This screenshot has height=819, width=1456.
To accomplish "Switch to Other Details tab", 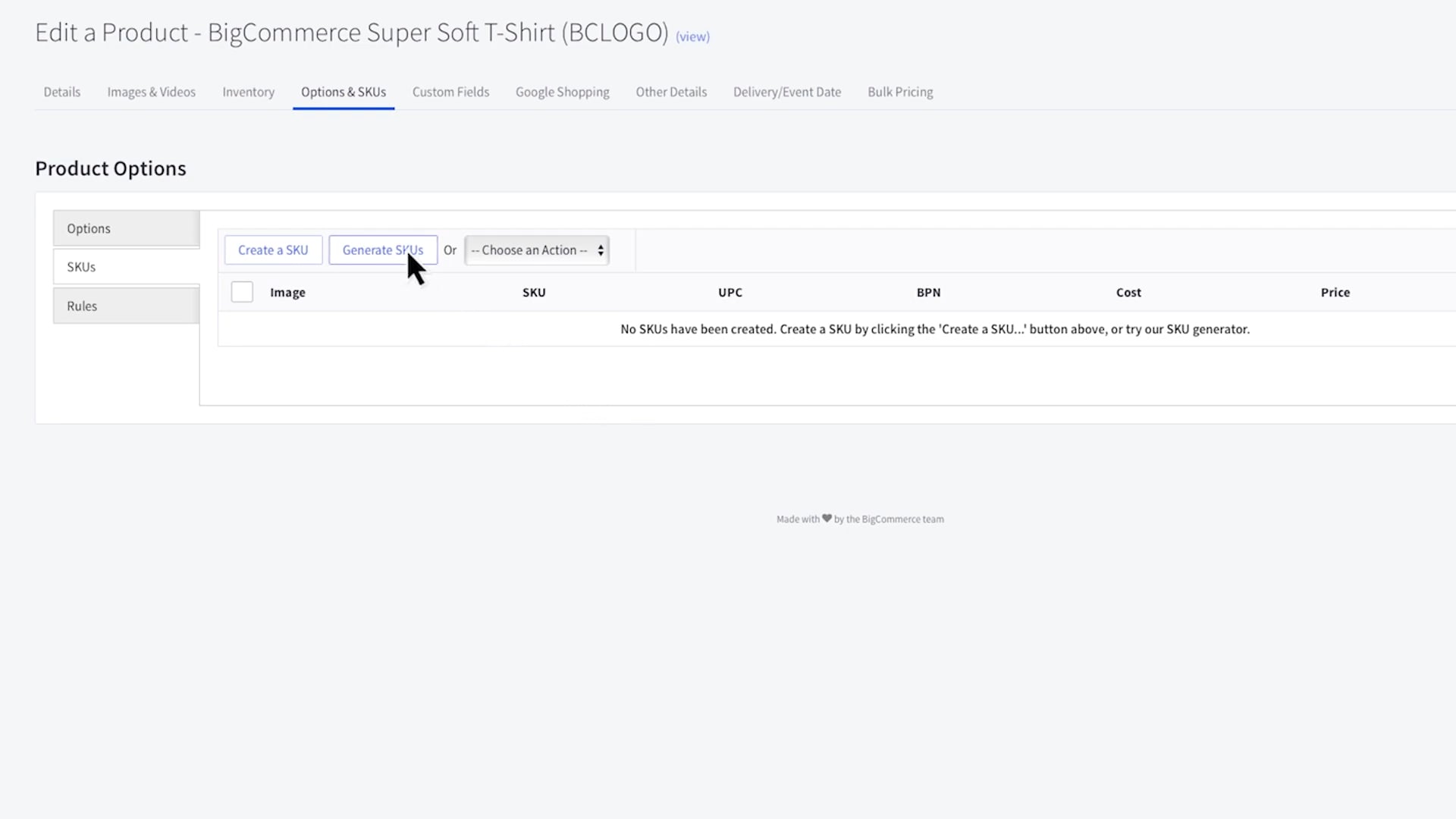I will [x=671, y=92].
